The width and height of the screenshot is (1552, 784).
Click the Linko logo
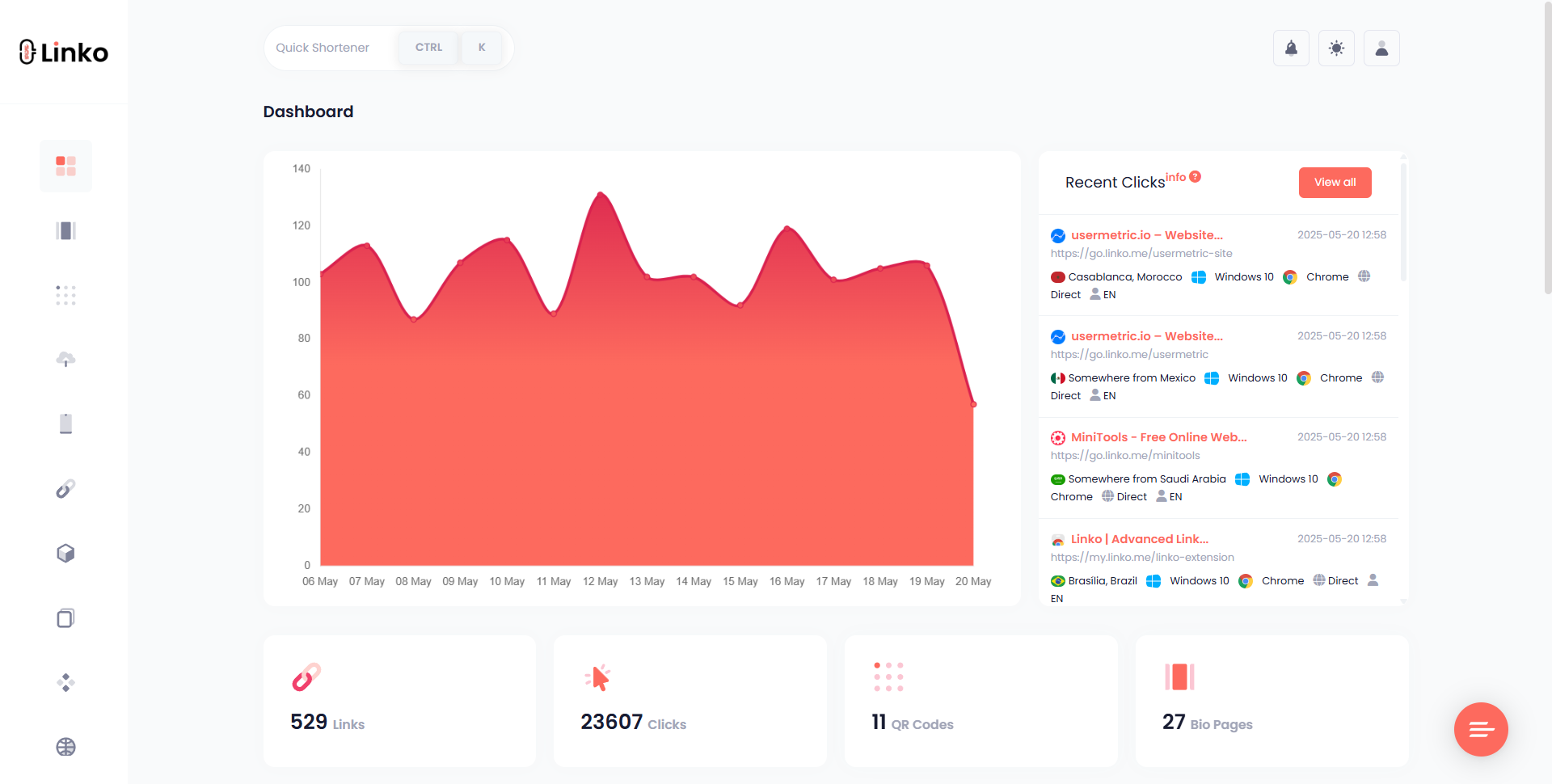coord(64,53)
